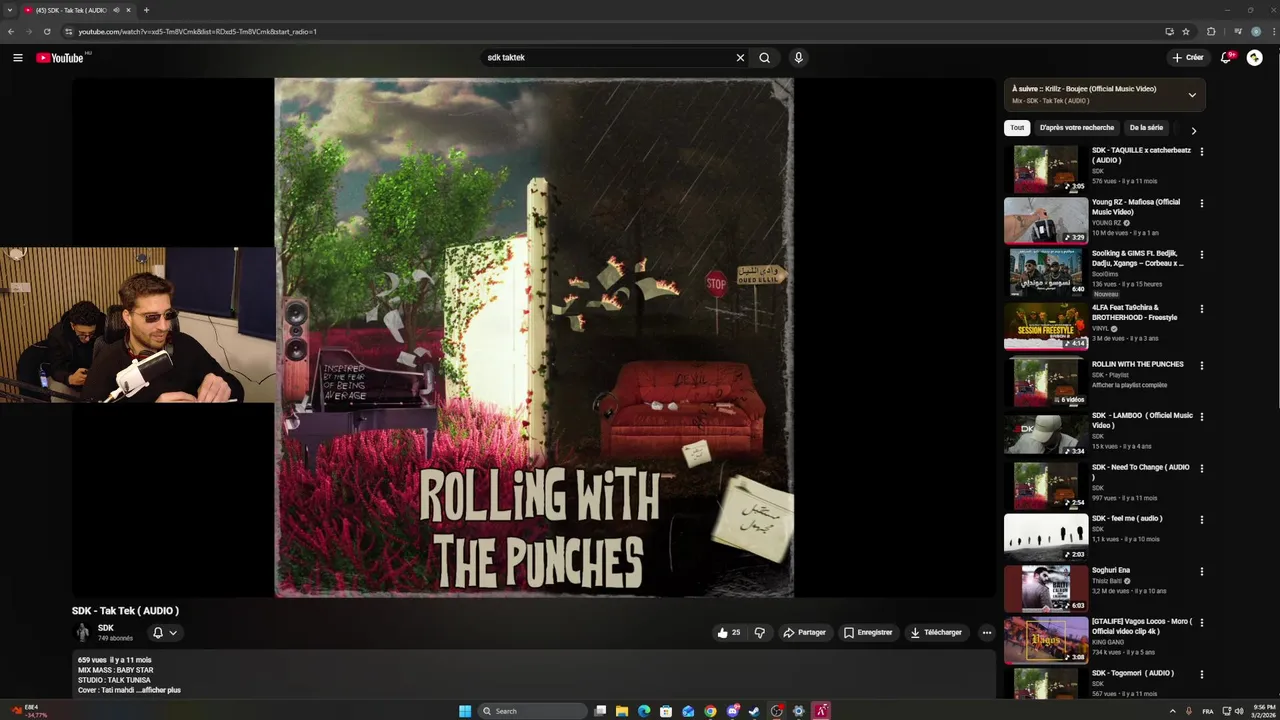
Task: Open Soolking & GIMS Corbeau title
Action: [1138, 259]
